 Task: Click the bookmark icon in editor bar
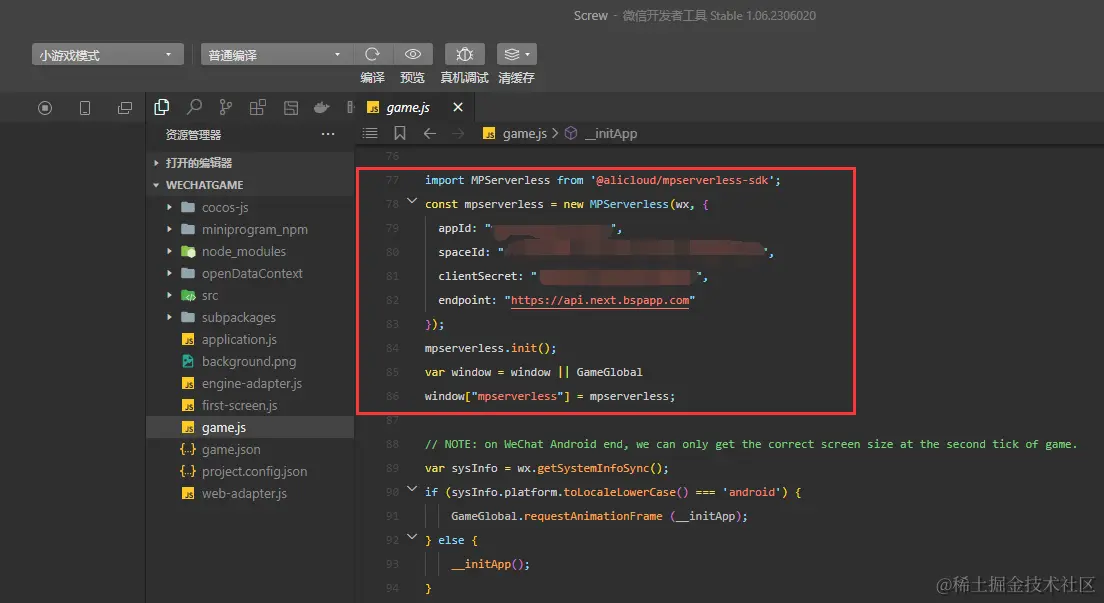click(x=400, y=133)
